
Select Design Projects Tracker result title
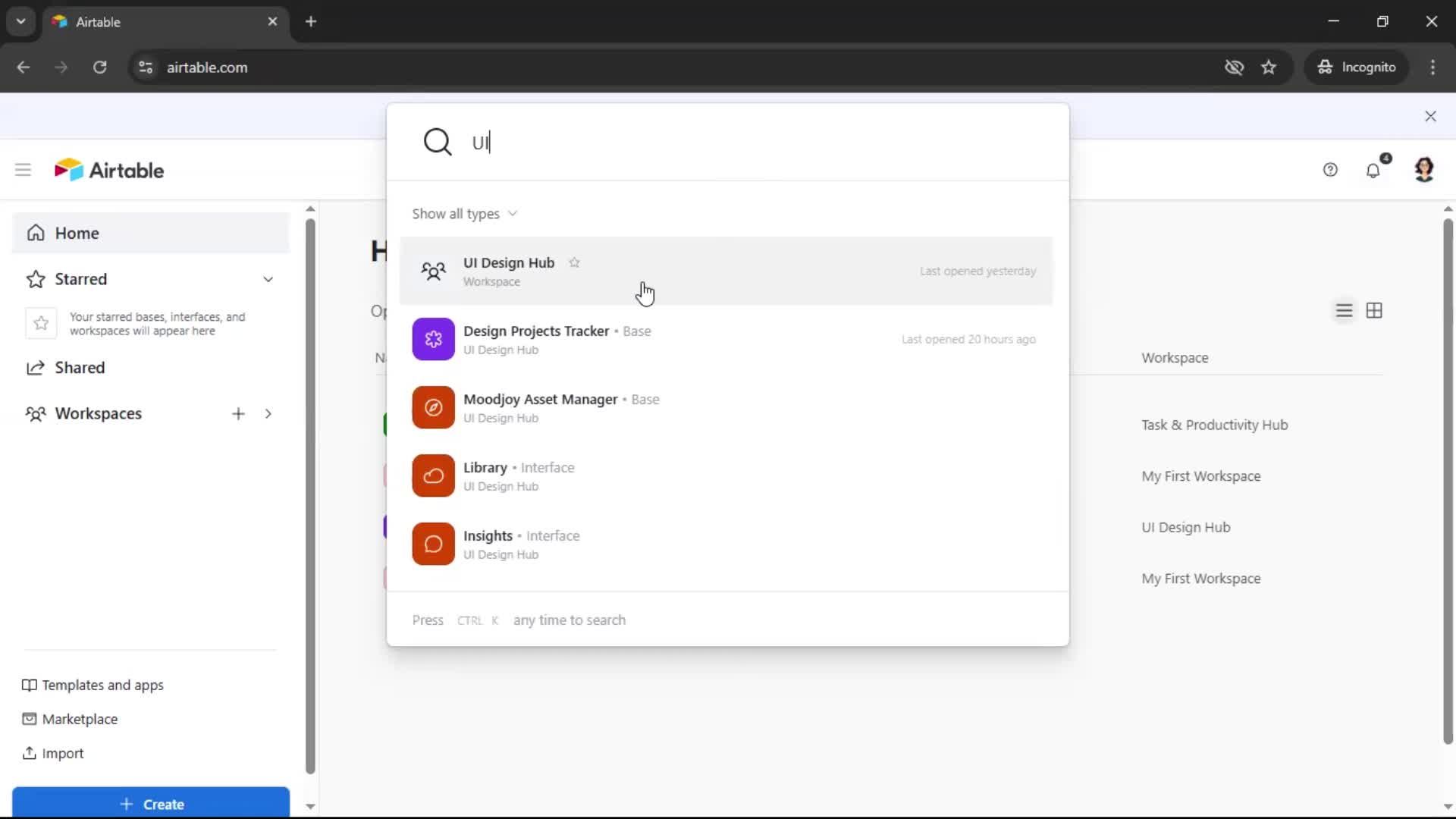(x=536, y=331)
